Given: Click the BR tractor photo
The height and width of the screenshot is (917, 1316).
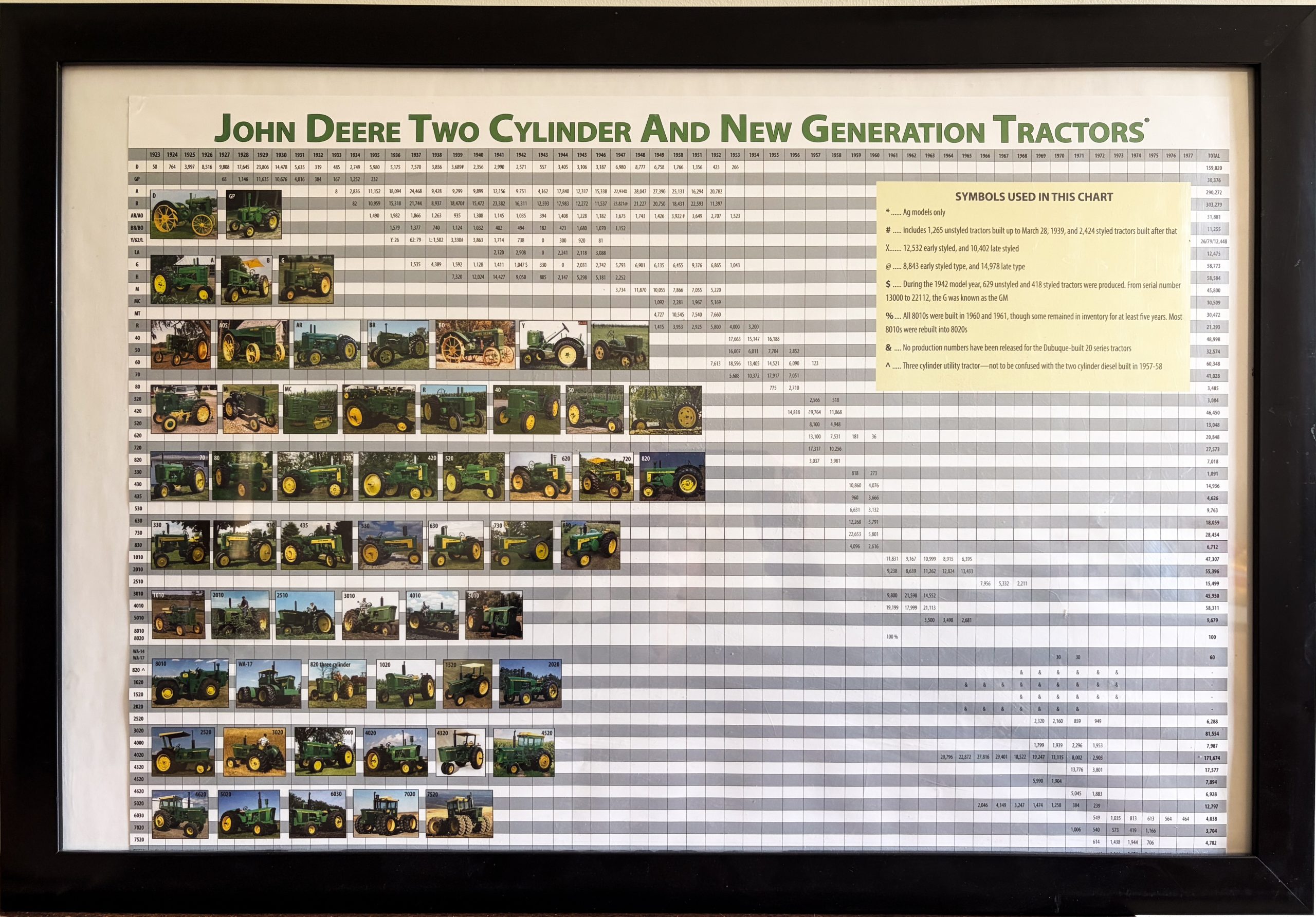Looking at the screenshot, I should point(398,344).
